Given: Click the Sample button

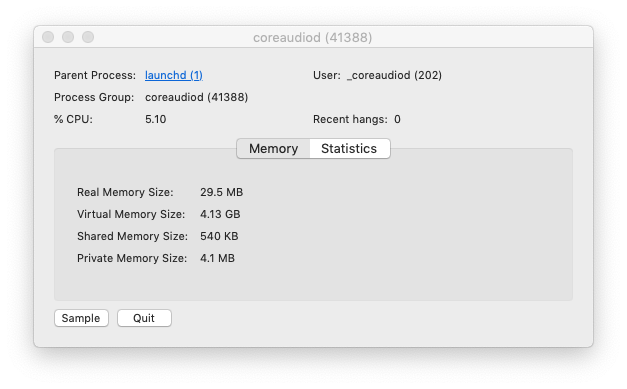Looking at the screenshot, I should (81, 318).
